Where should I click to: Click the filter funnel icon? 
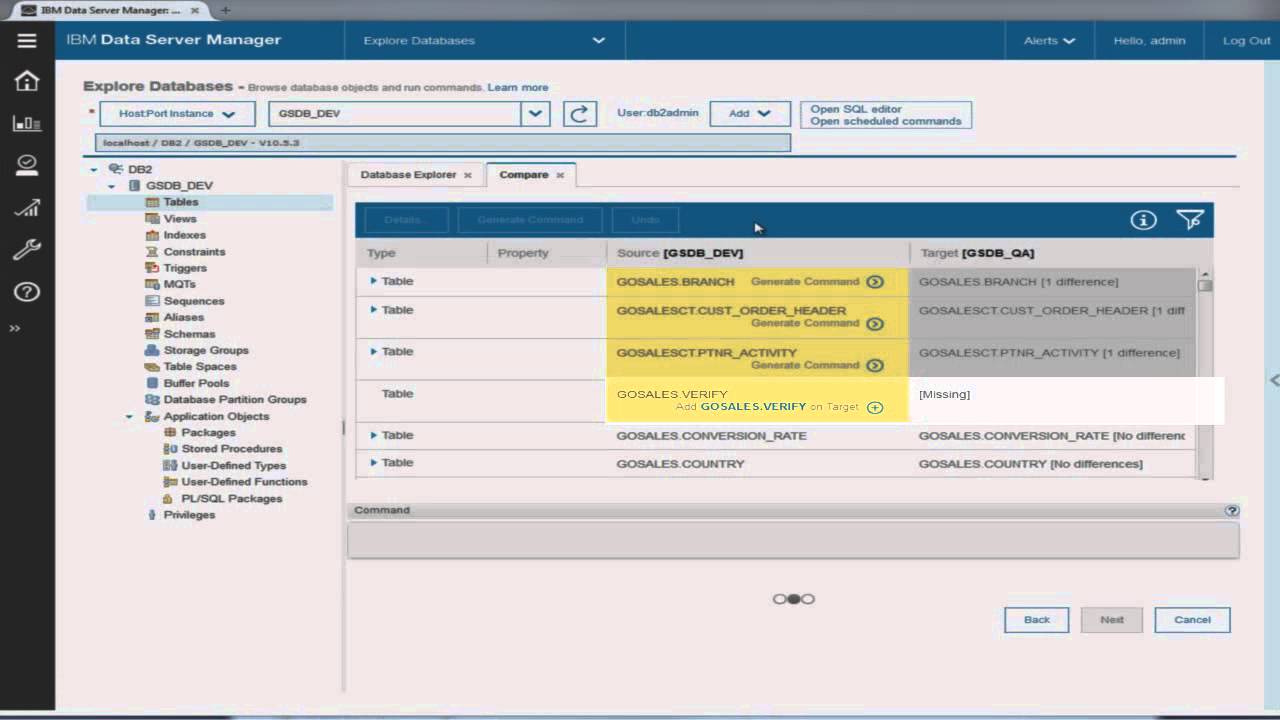coord(1190,220)
